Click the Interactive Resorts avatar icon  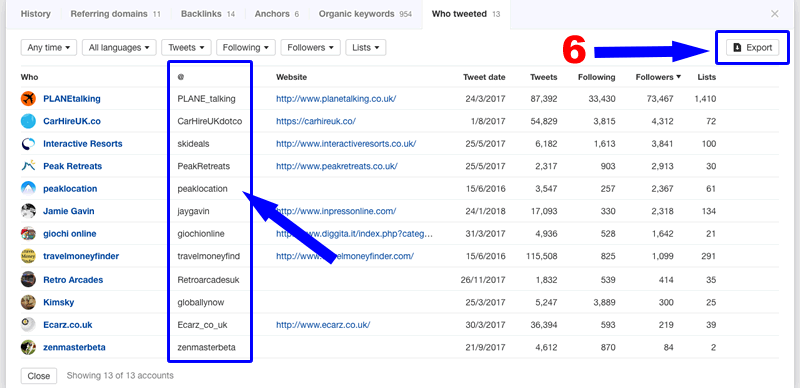28,143
